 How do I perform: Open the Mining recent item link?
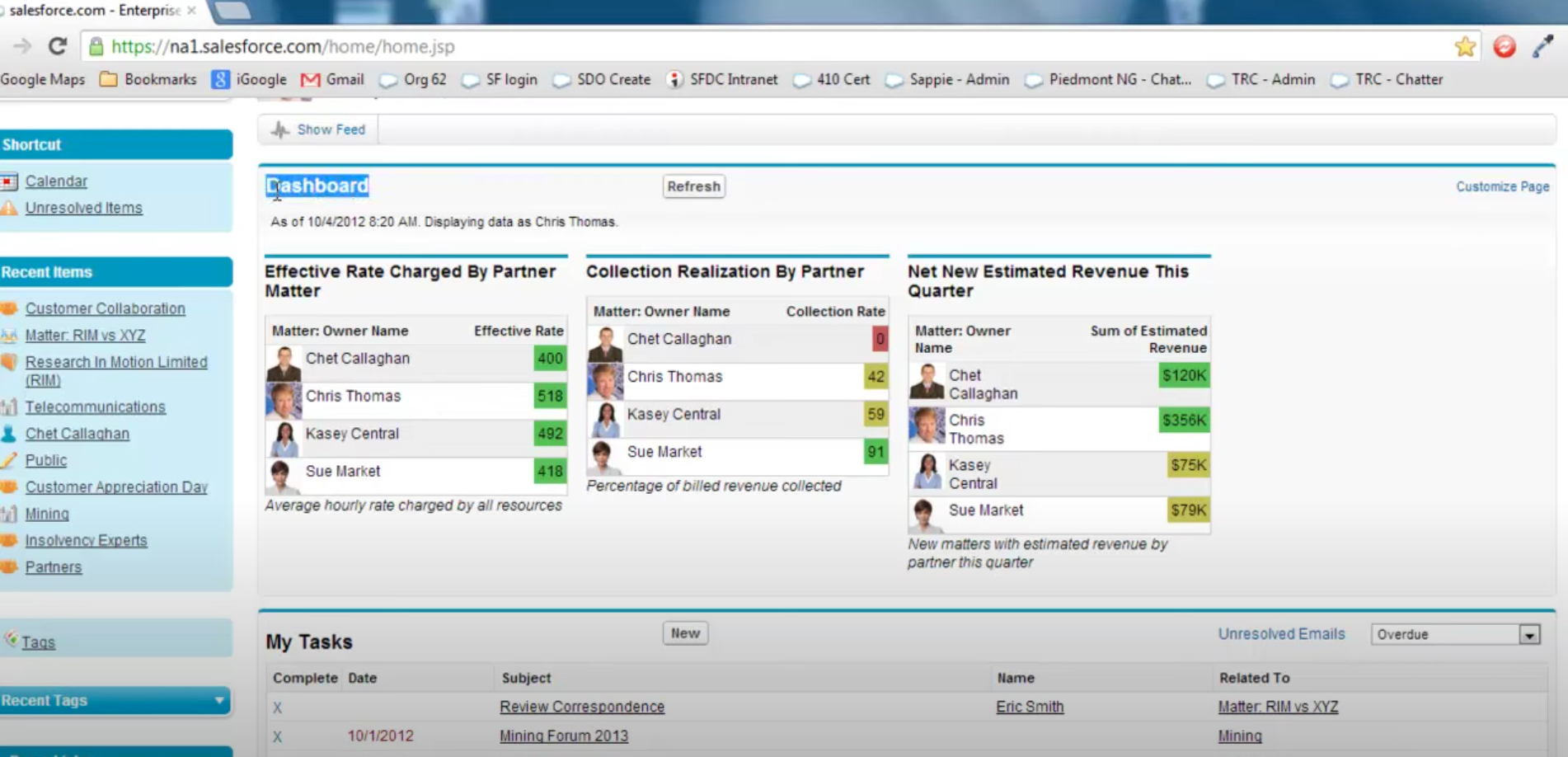coord(47,514)
